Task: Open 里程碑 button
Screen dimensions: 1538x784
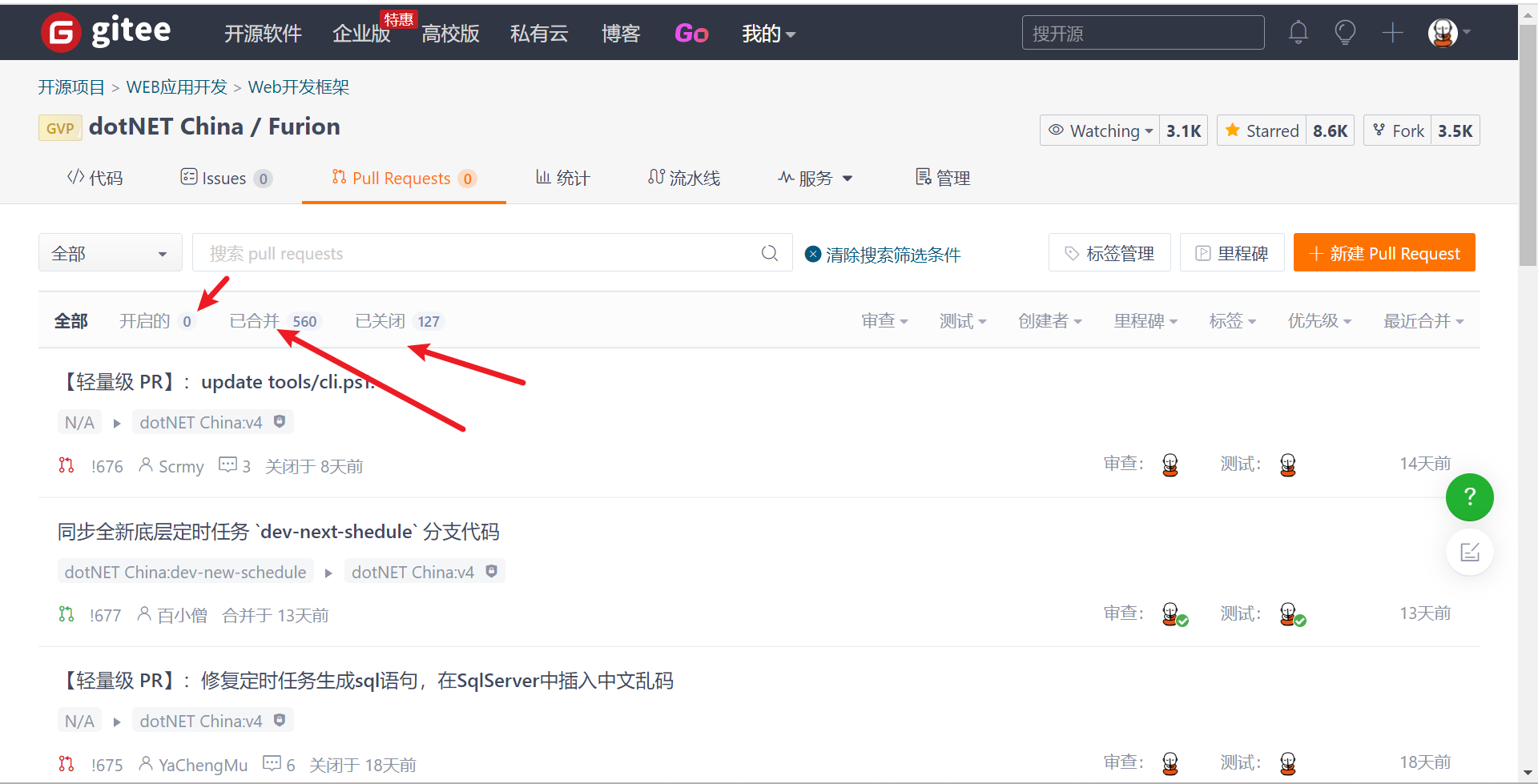Action: click(1232, 253)
